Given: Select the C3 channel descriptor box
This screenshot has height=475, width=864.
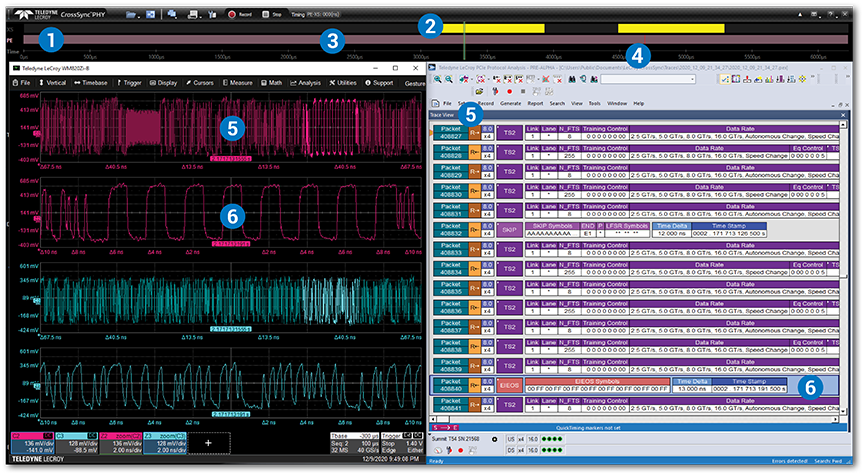Looking at the screenshot, I should tap(77, 443).
